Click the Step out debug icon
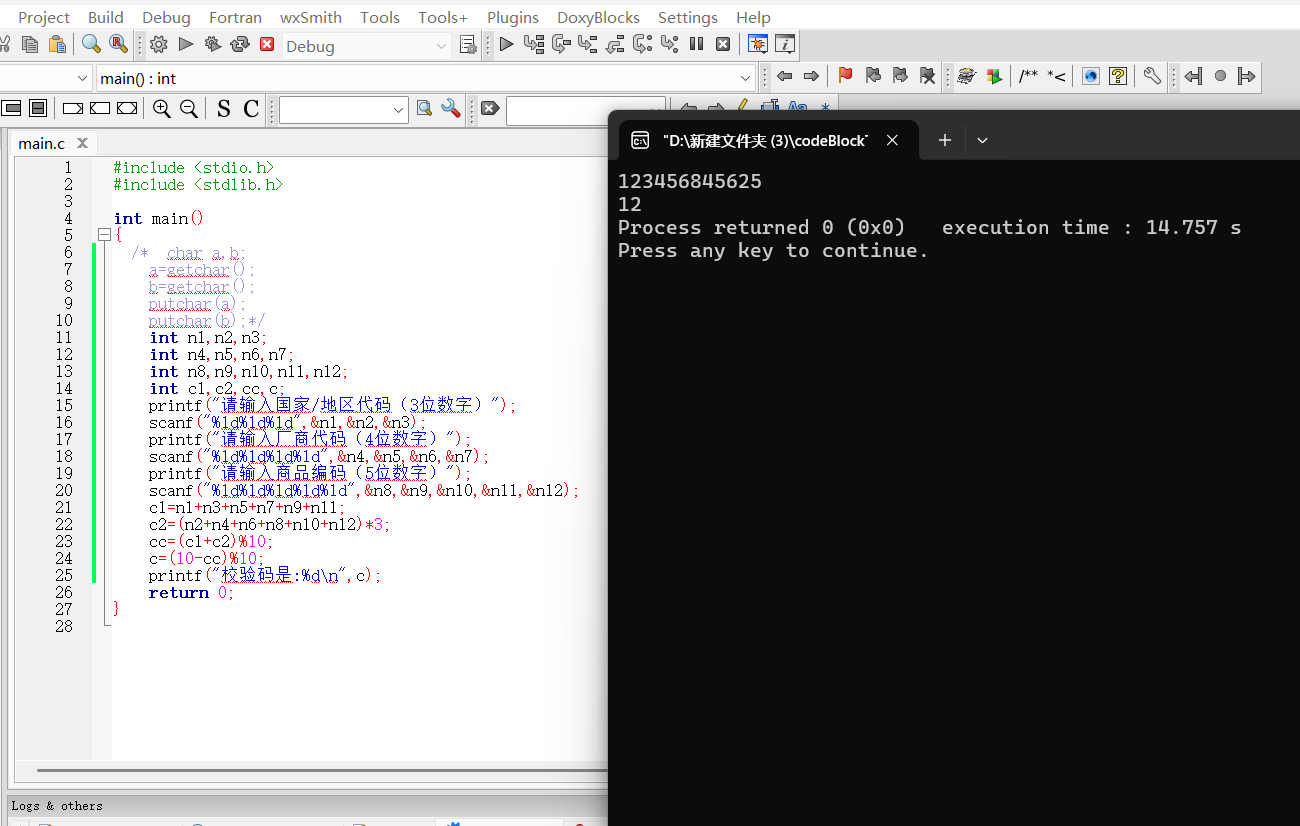Screen dimensions: 1300x826 click(x=615, y=44)
